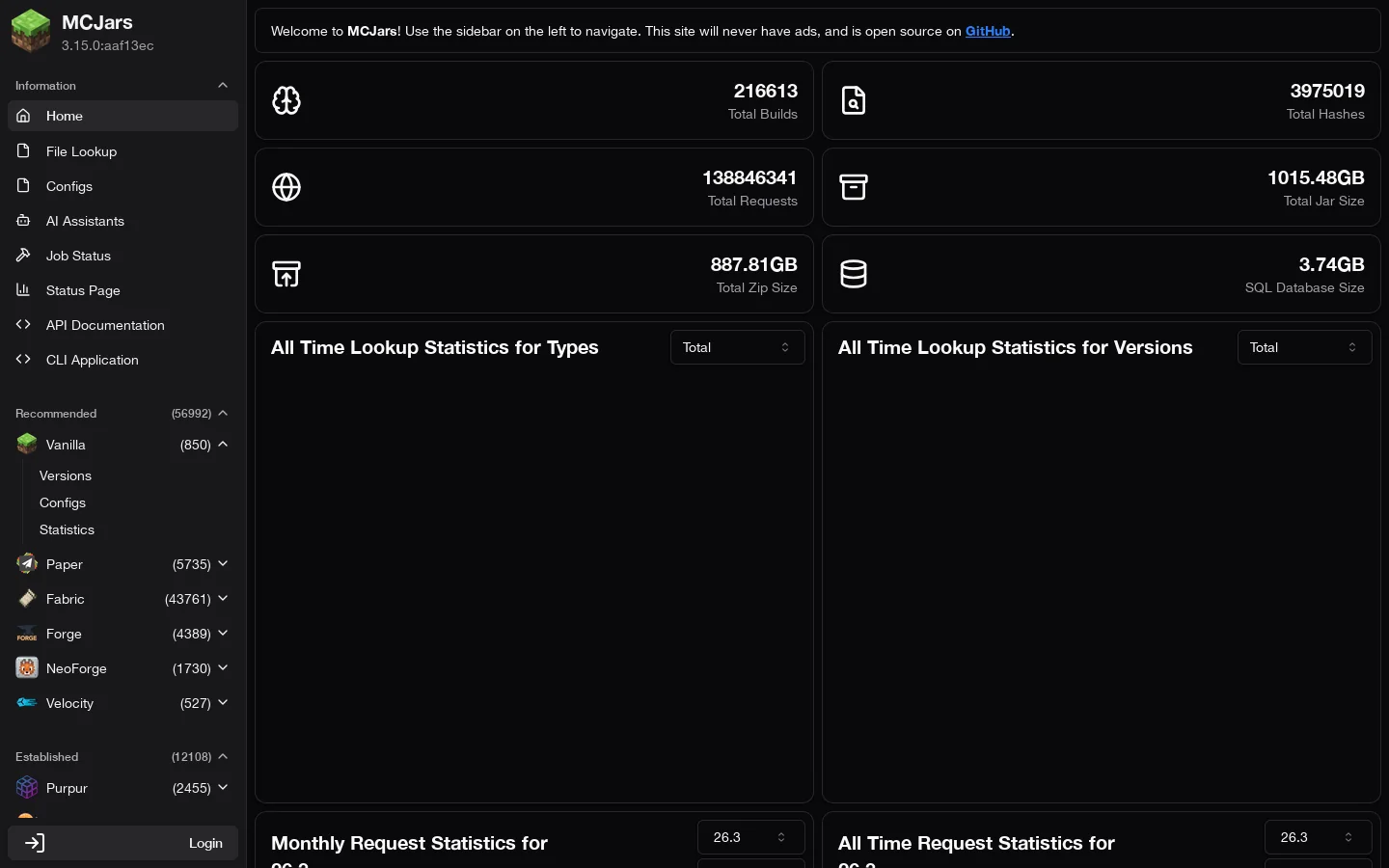The height and width of the screenshot is (868, 1389).
Task: Open File Lookup in sidebar
Action: (123, 151)
